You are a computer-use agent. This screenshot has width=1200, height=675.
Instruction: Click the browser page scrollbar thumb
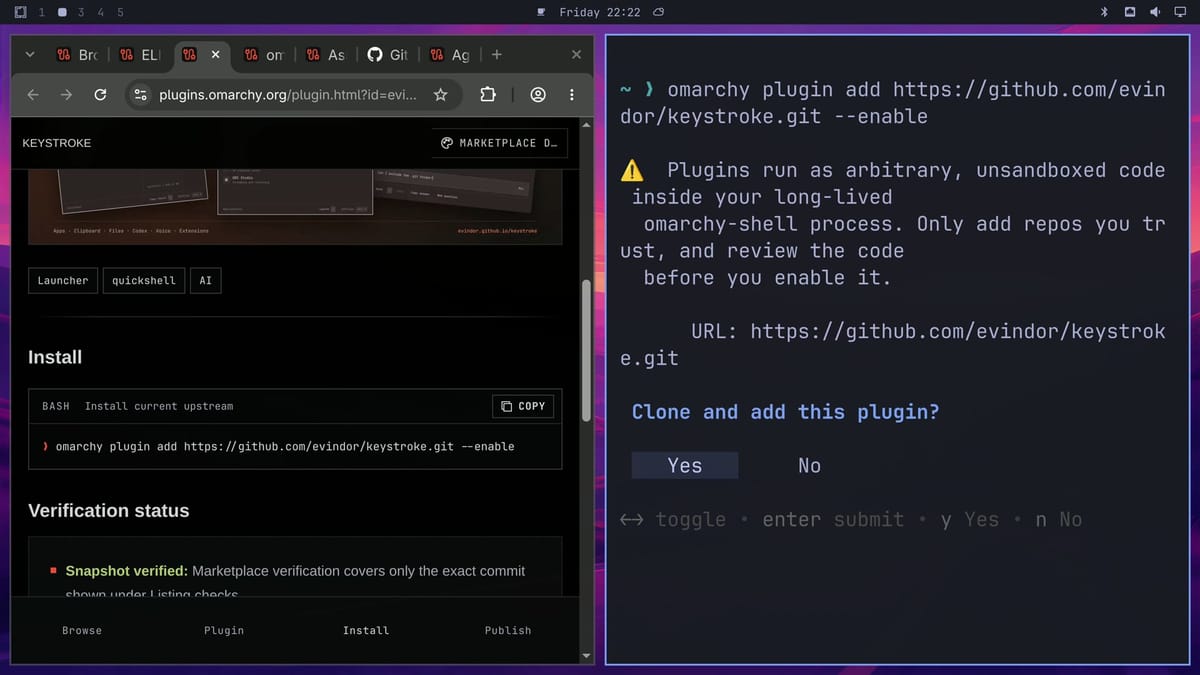[x=587, y=348]
